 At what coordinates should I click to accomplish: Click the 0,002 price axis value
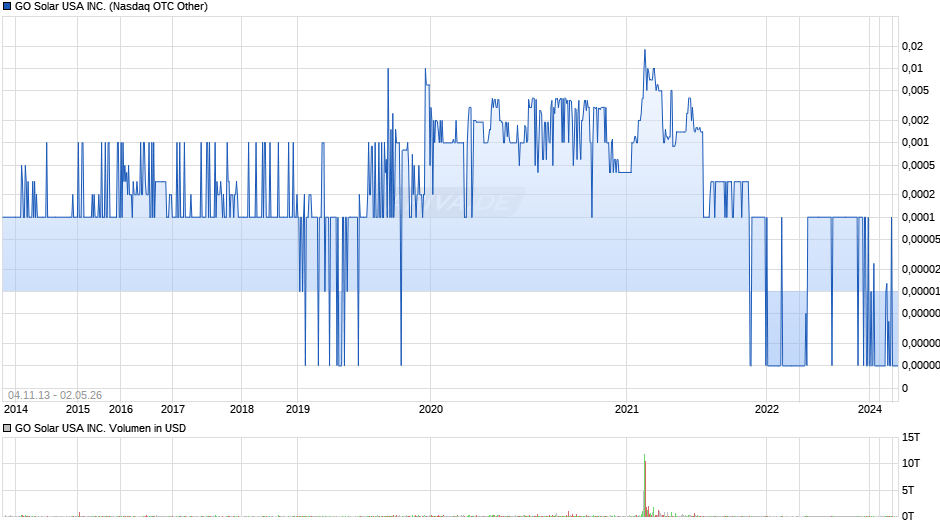click(915, 120)
